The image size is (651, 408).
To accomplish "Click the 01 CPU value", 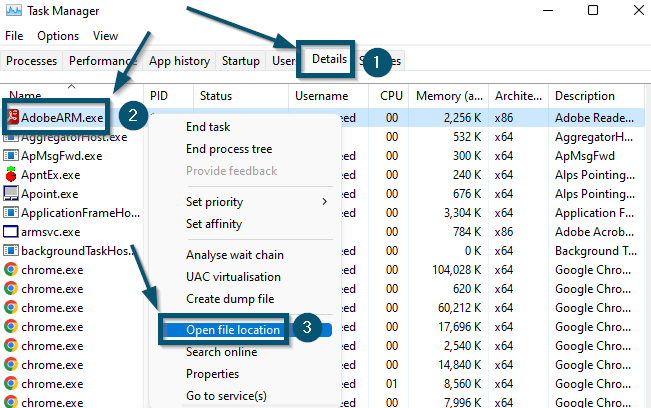I will 392,384.
